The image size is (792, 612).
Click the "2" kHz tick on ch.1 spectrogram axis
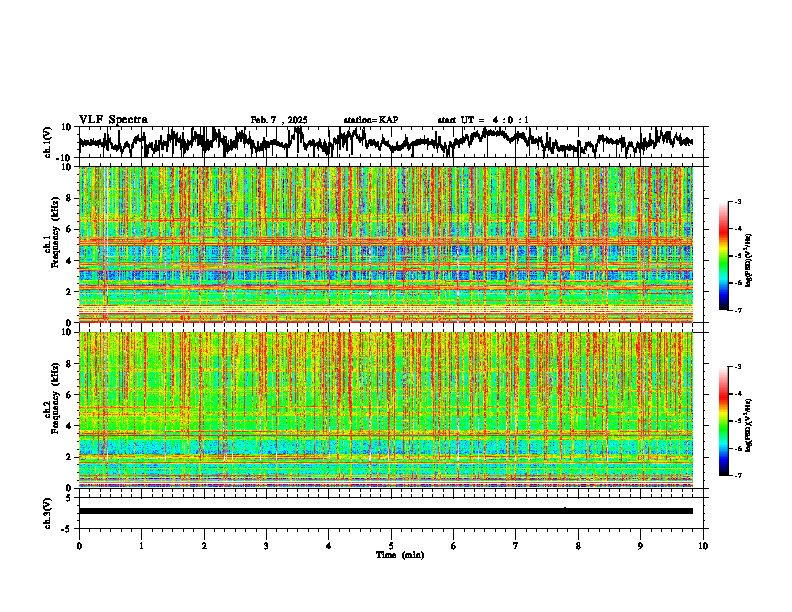click(70, 291)
